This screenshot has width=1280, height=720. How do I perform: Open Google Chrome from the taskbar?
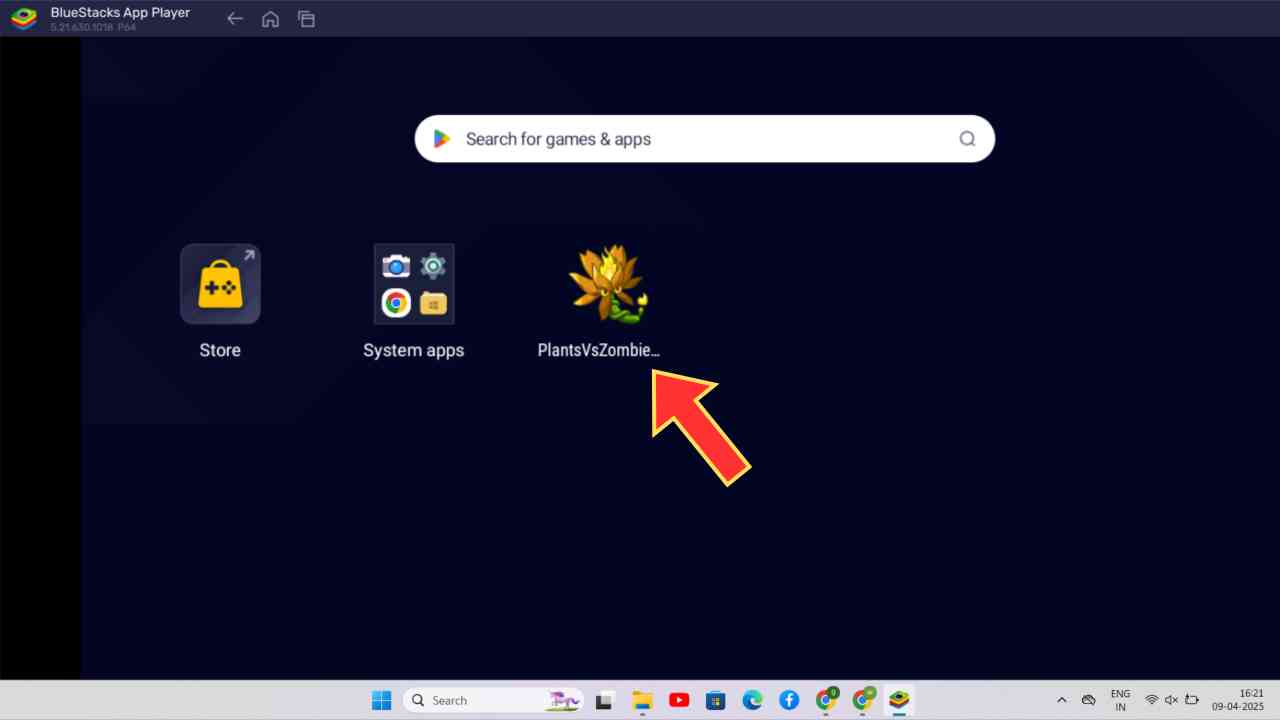827,700
